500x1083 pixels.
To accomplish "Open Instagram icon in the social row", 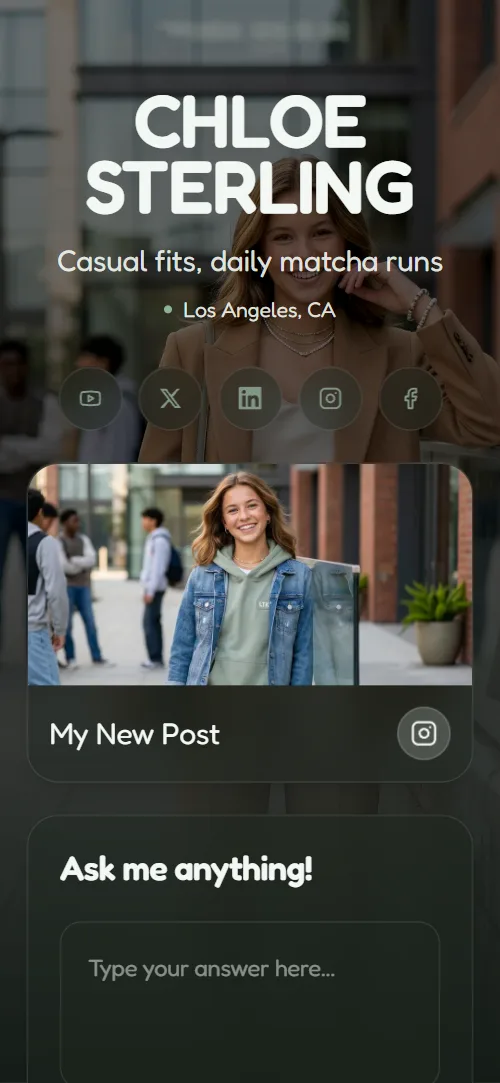I will [x=330, y=399].
